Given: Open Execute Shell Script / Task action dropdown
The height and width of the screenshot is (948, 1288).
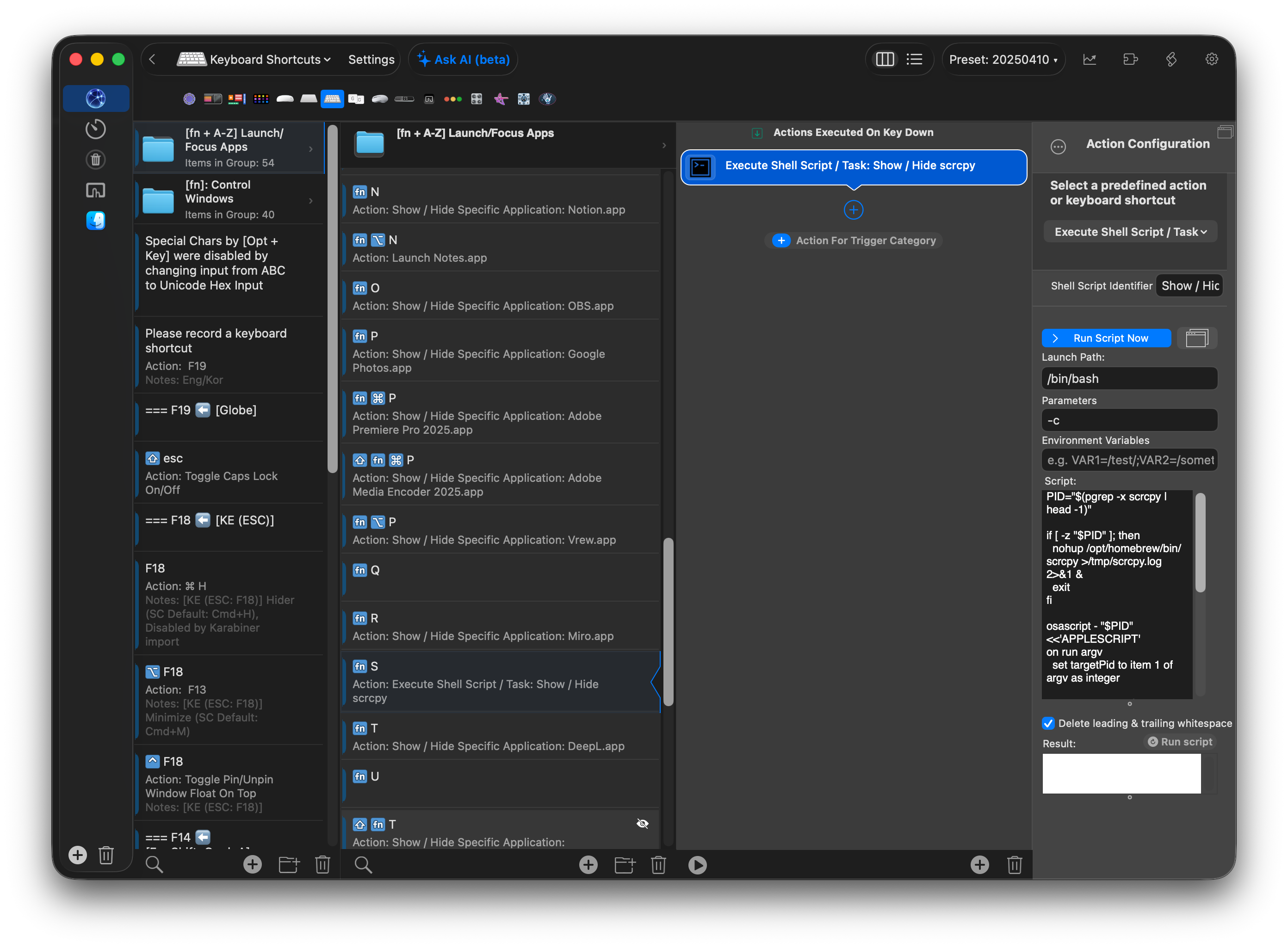Looking at the screenshot, I should 1130,232.
